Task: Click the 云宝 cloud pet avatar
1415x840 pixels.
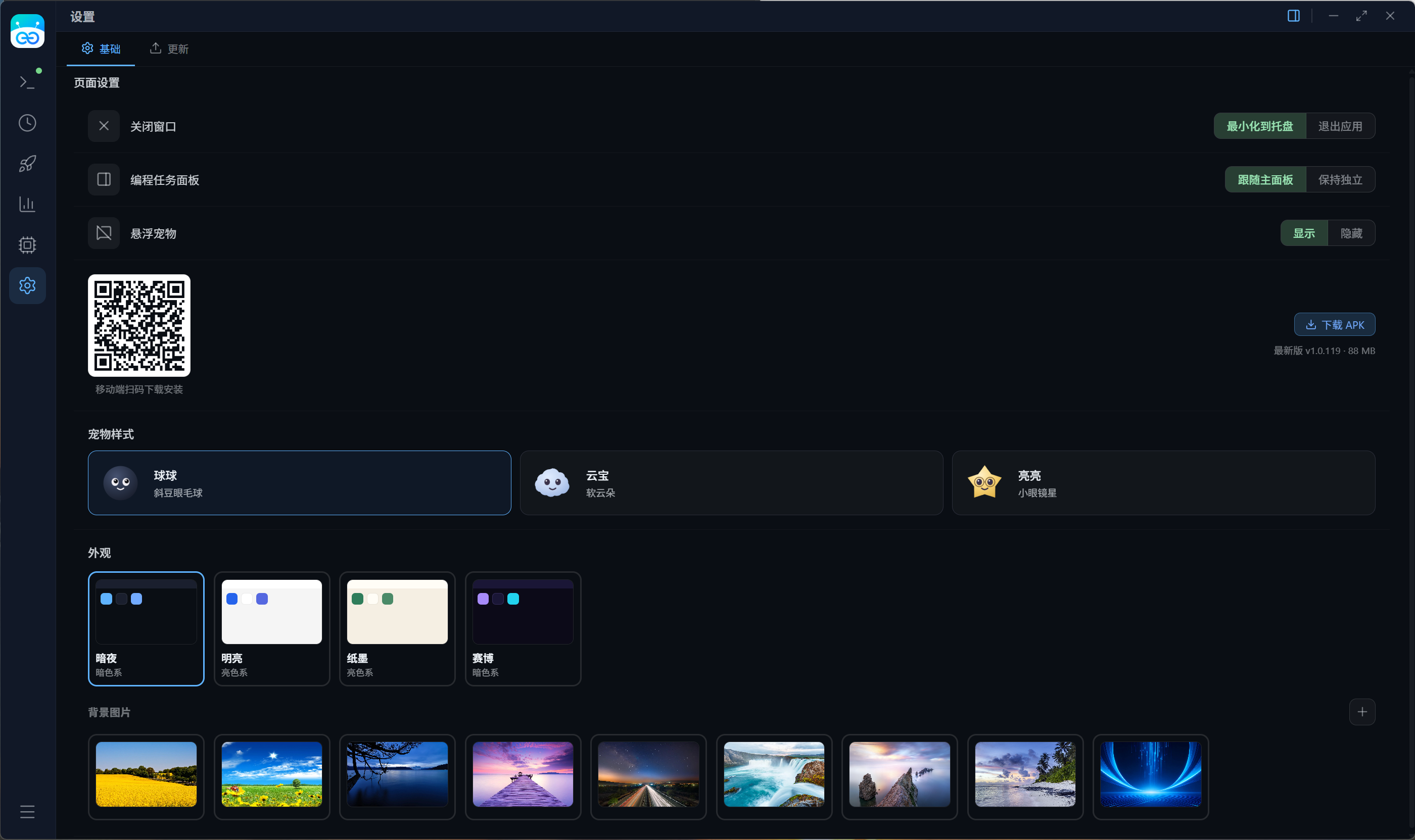Action: pyautogui.click(x=552, y=483)
